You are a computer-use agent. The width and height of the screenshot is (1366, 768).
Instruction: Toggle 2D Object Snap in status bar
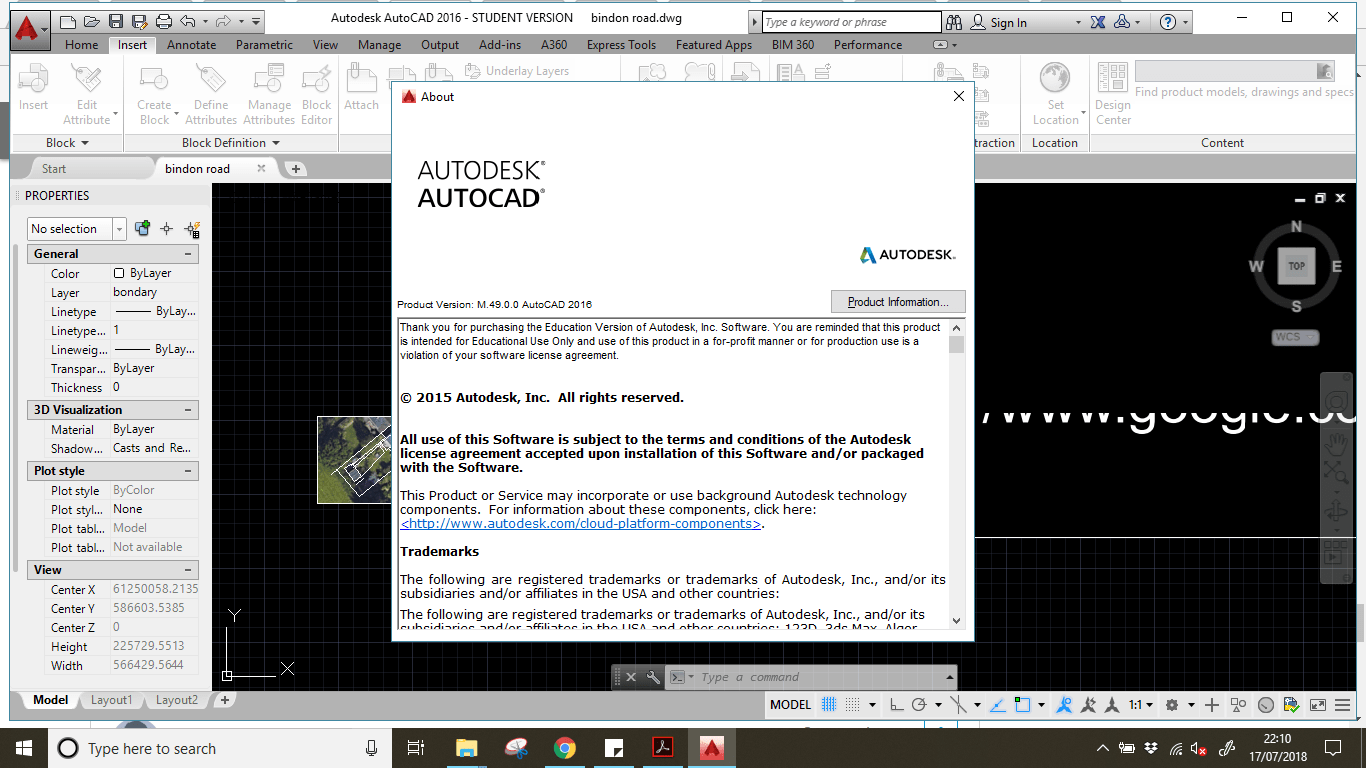pos(1022,704)
